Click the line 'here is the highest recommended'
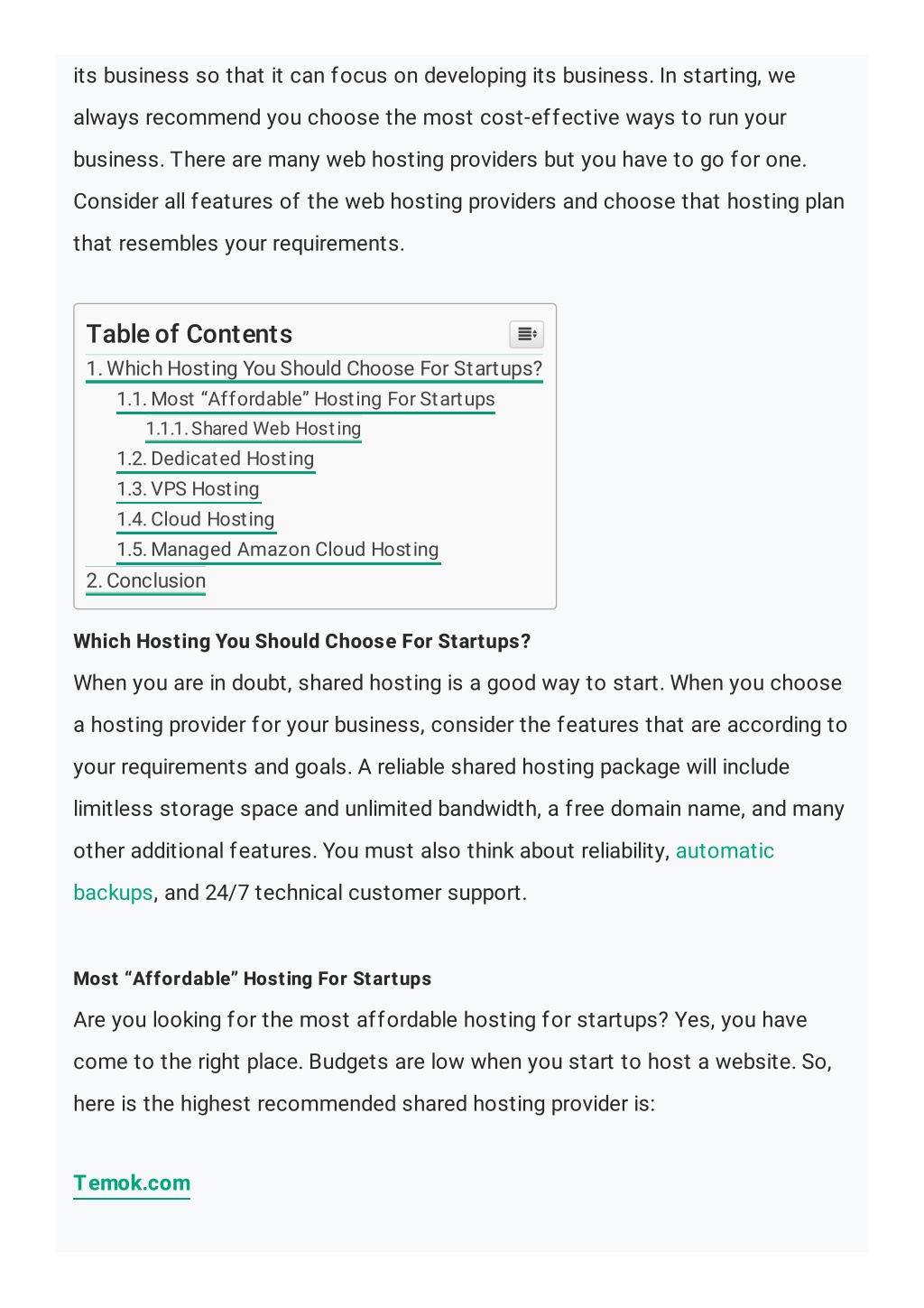Viewport: 924px width, 1308px height. [x=365, y=1104]
